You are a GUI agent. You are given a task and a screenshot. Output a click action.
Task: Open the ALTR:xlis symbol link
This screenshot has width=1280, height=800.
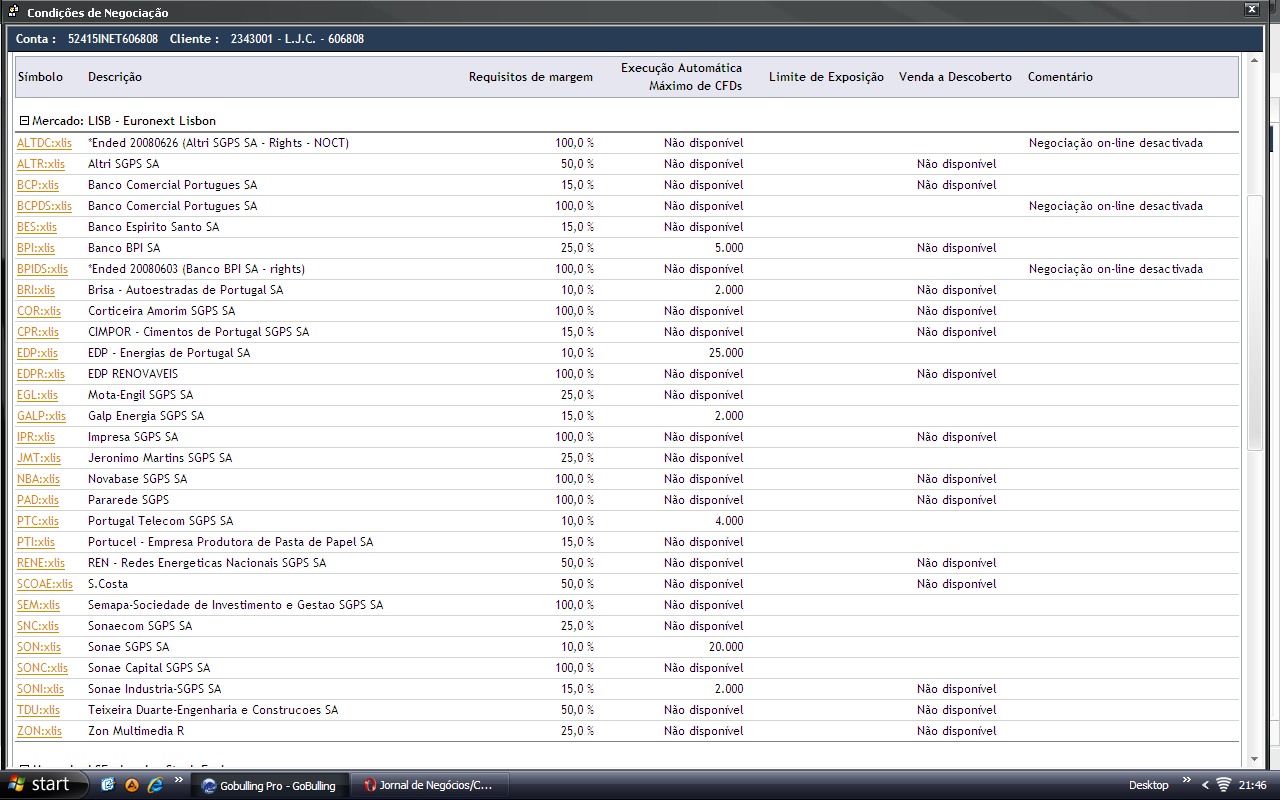[x=41, y=164]
